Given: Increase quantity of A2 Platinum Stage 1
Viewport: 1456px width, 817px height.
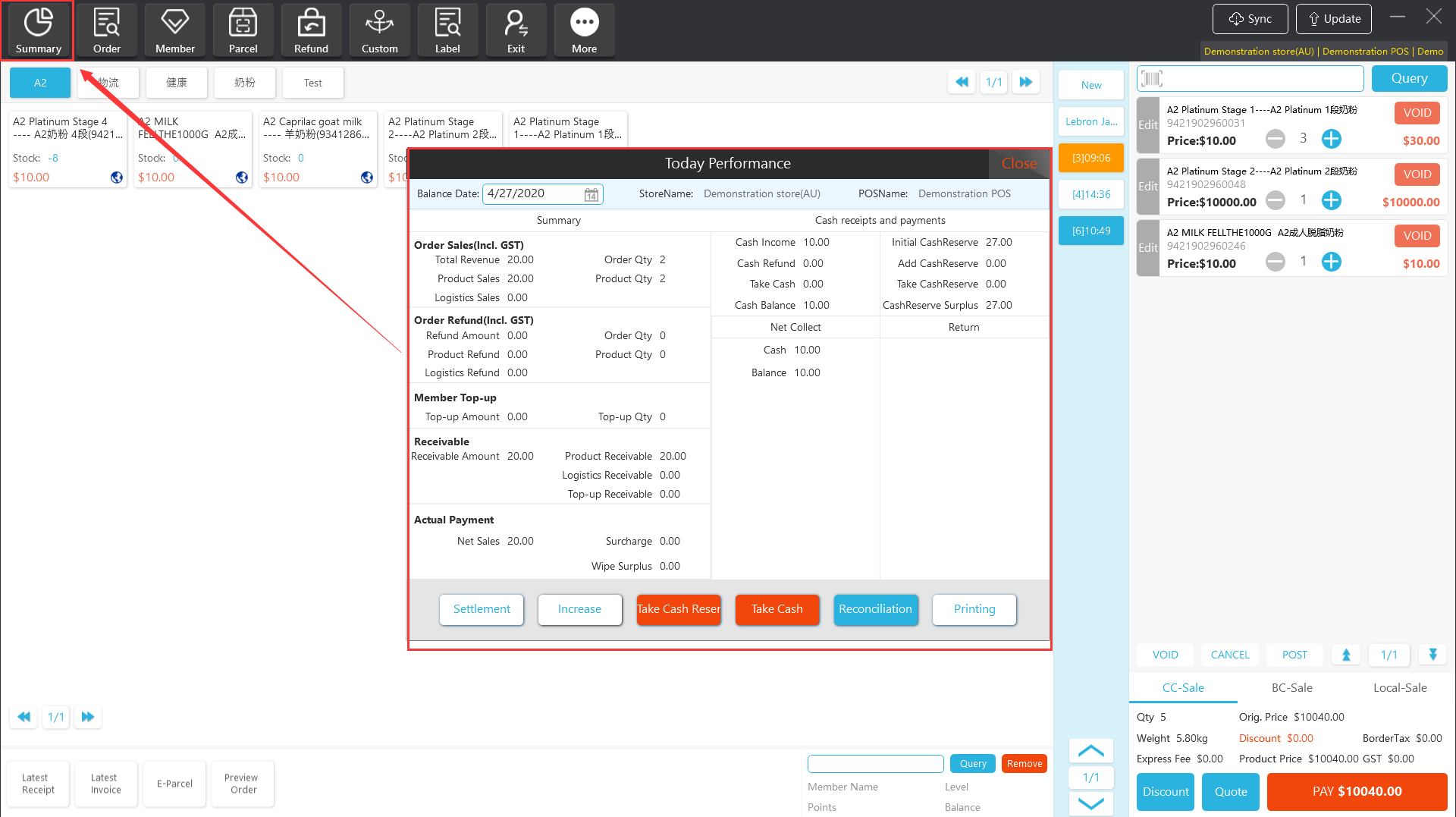Looking at the screenshot, I should pos(1331,139).
